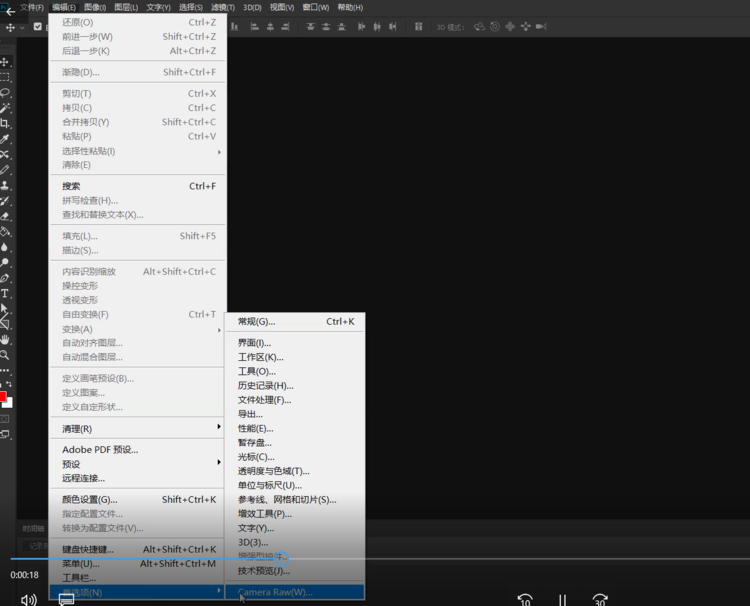The width and height of the screenshot is (750, 606).
Task: Open 颜色设置(G)... from Edit menu
Action: coord(90,499)
